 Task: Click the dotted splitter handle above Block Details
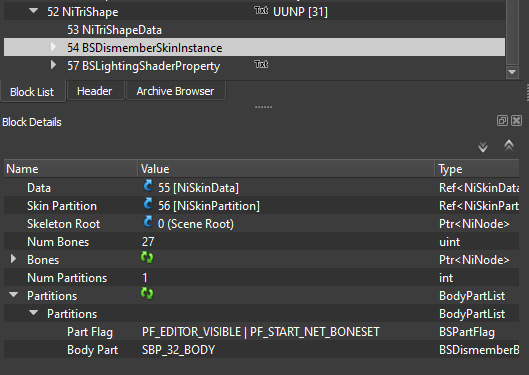coord(263,107)
